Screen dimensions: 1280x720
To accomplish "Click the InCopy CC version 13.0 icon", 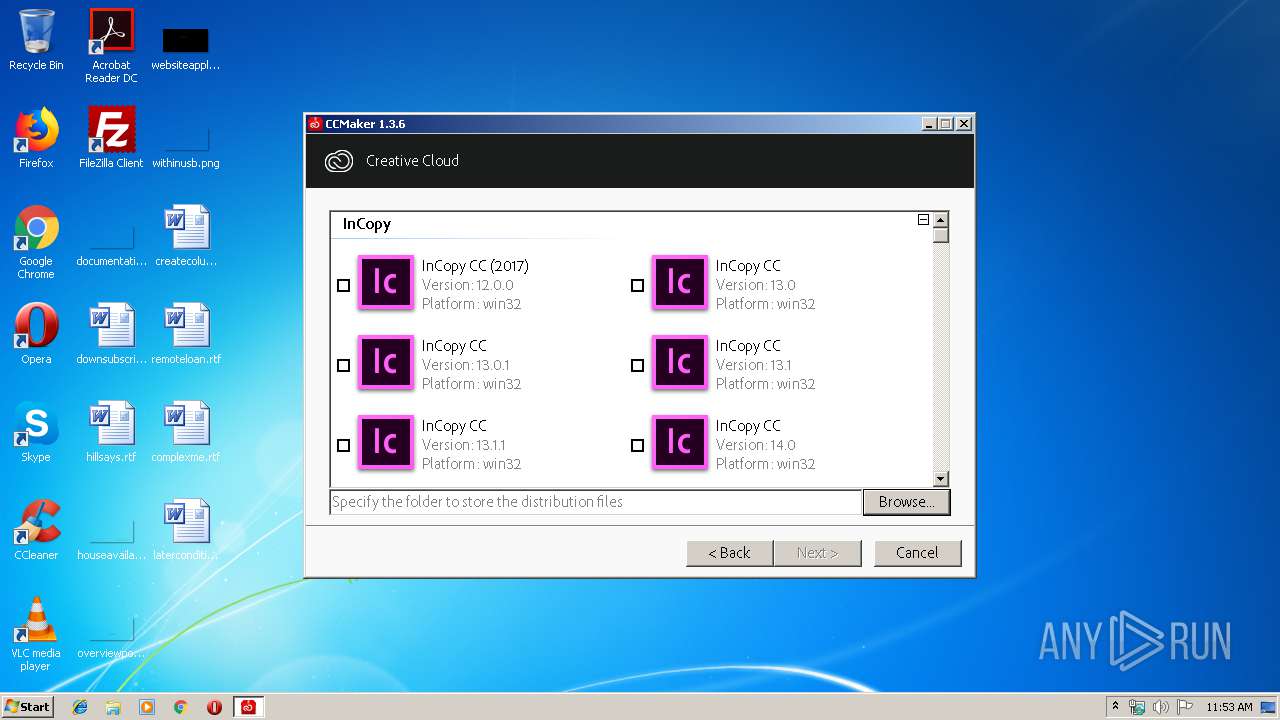I will coord(679,283).
